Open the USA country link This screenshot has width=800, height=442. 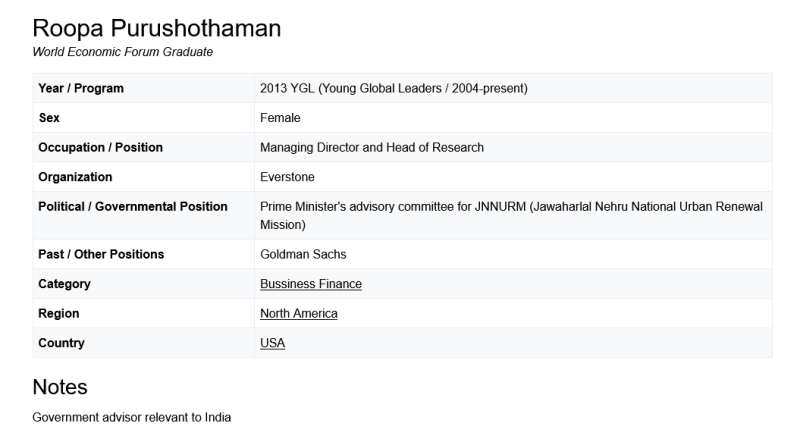point(272,343)
